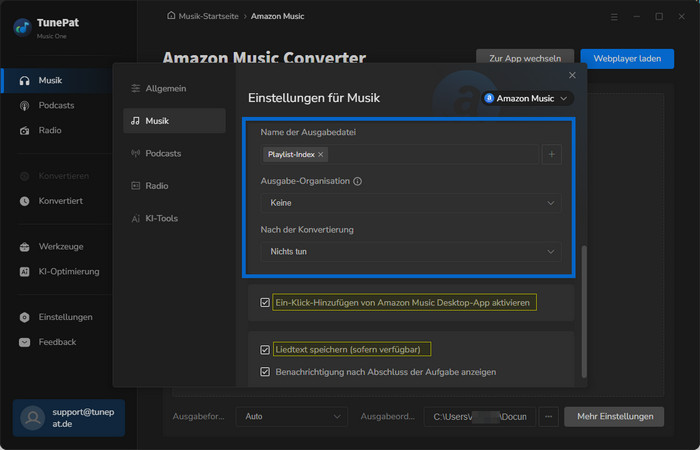700x450 pixels.
Task: Close the settings dialog with X
Action: (572, 75)
